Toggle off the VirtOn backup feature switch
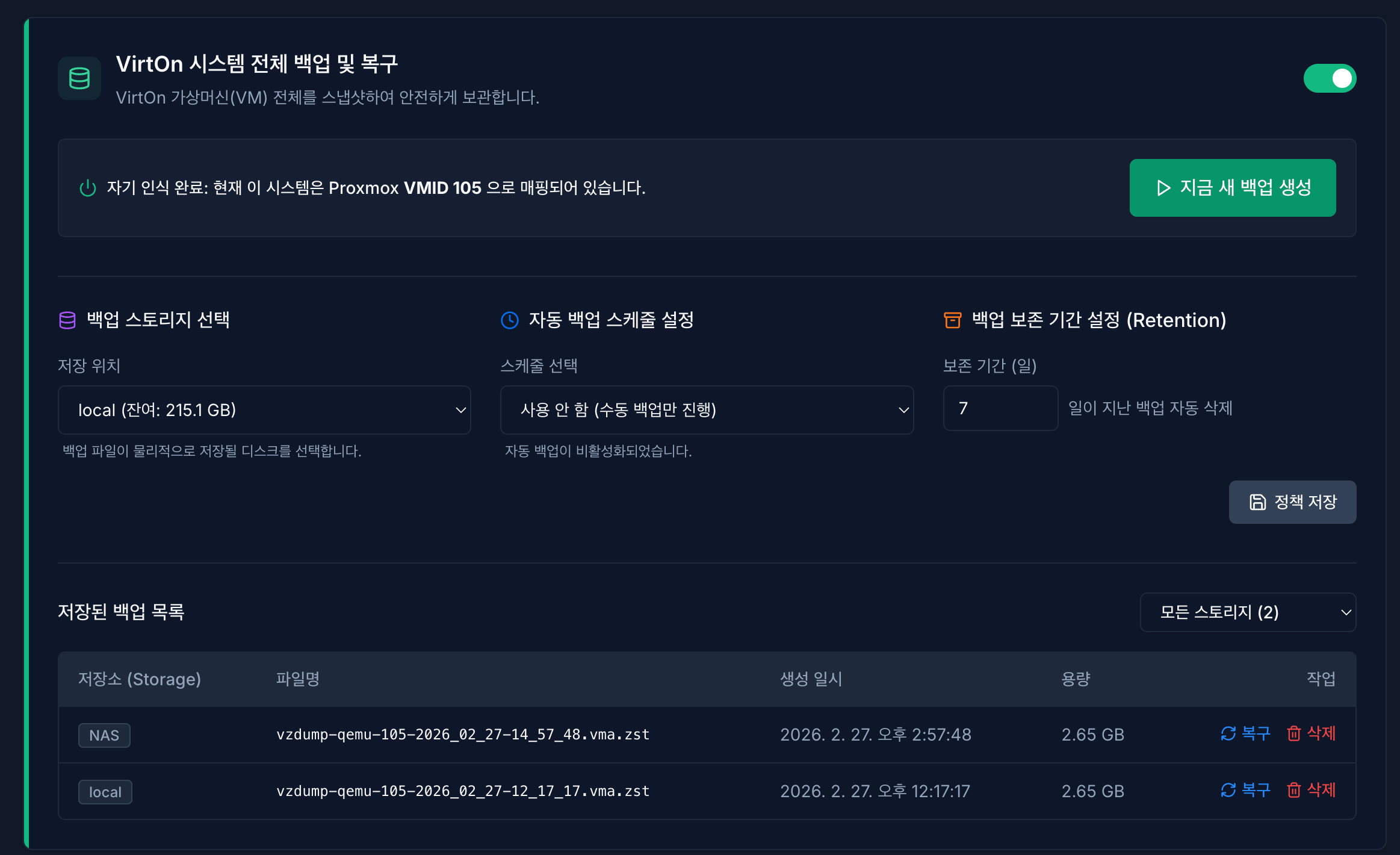The height and width of the screenshot is (855, 1400). 1331,78
